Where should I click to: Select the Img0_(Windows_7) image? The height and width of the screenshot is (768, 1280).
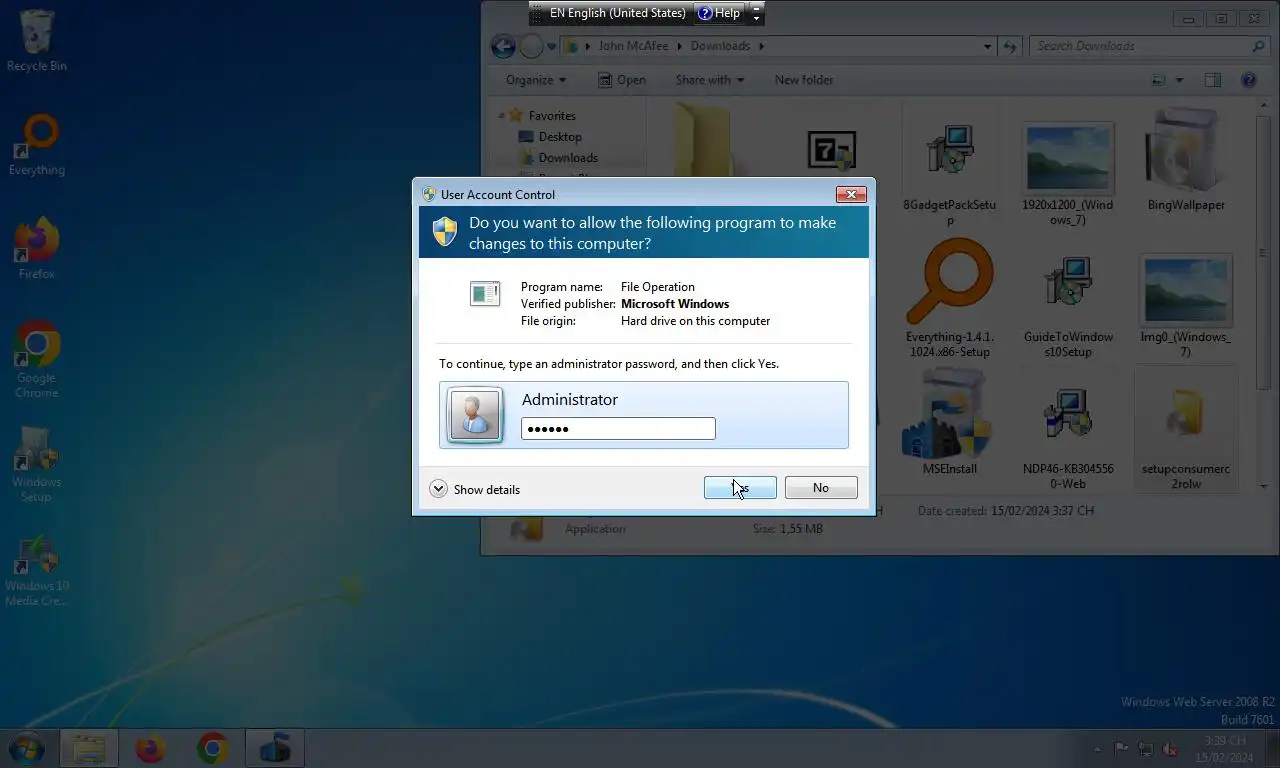pos(1186,305)
